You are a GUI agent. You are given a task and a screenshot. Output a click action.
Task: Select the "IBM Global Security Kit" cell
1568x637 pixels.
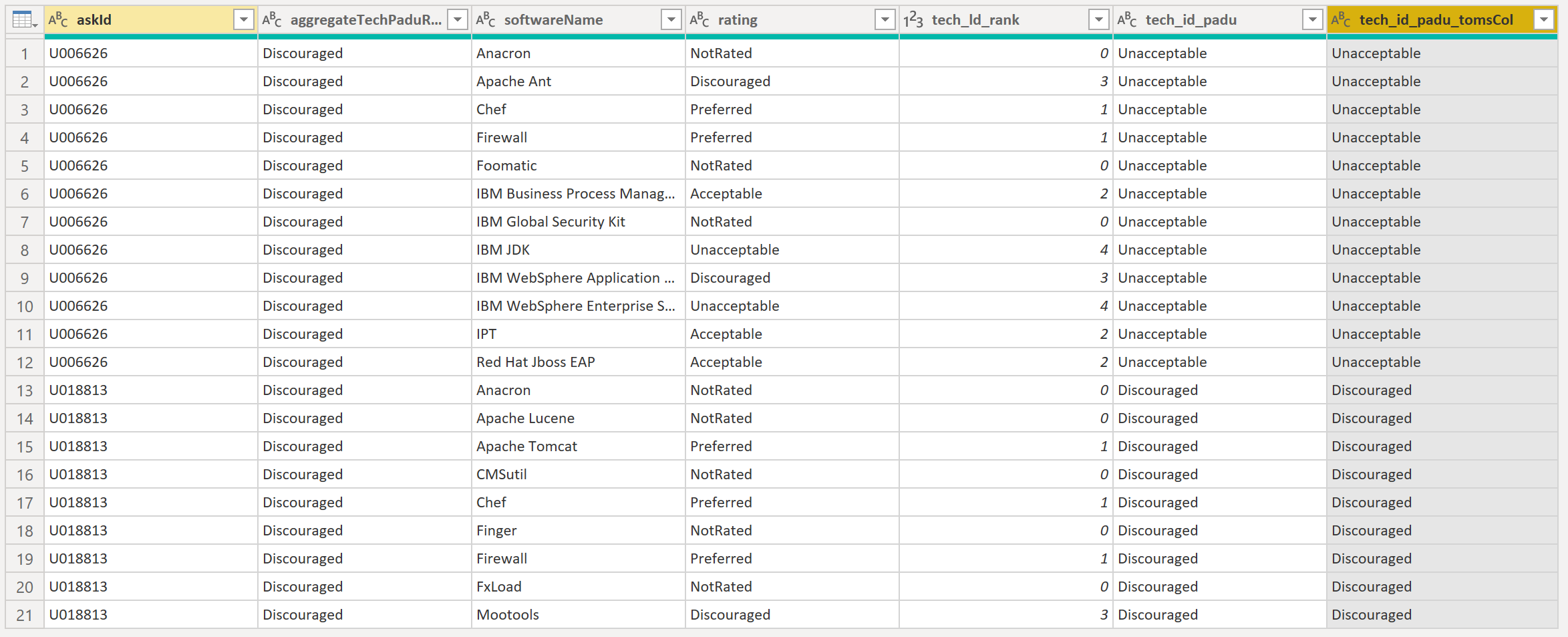point(578,222)
